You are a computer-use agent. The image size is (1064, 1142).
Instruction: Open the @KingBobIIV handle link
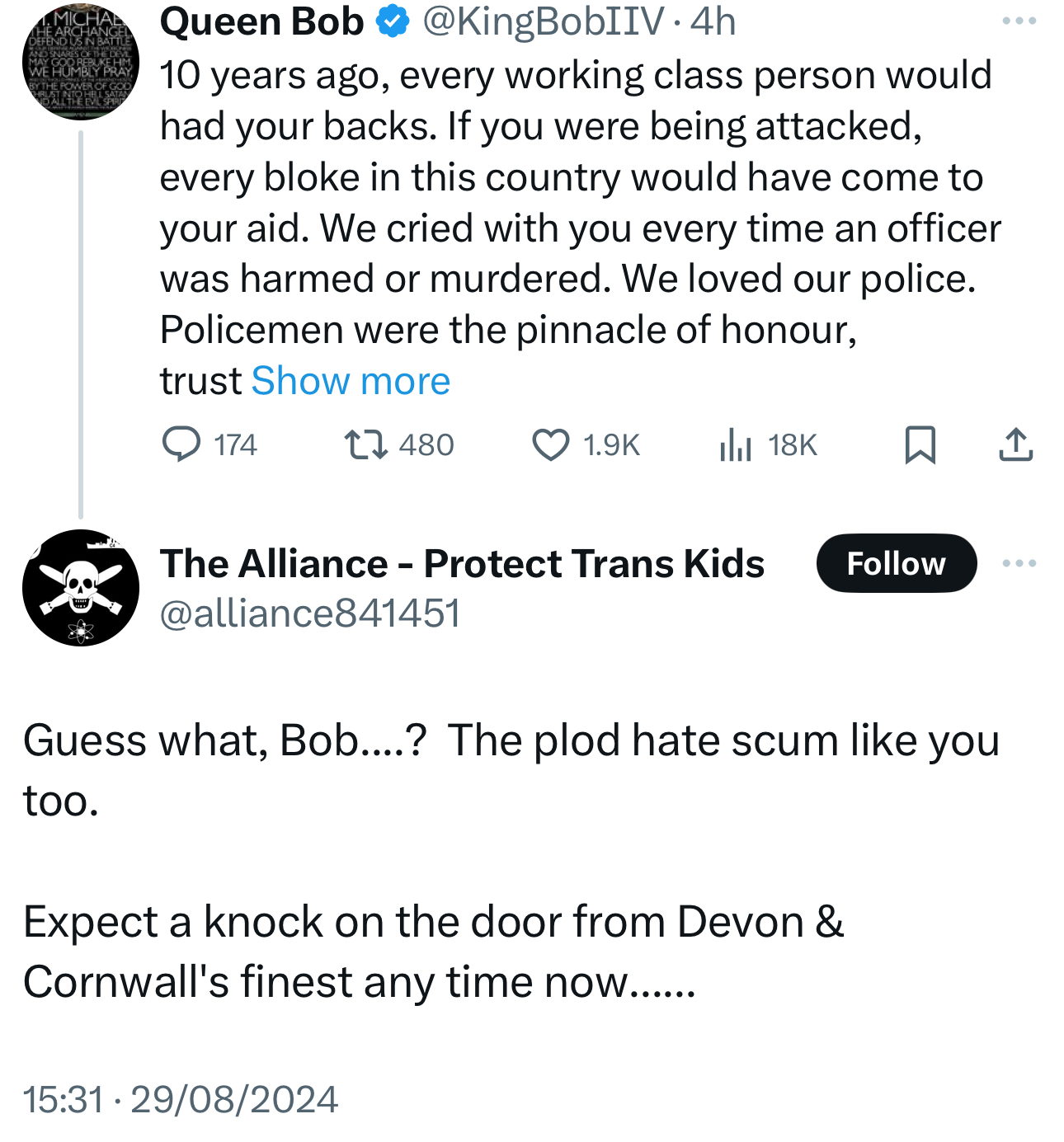click(543, 22)
